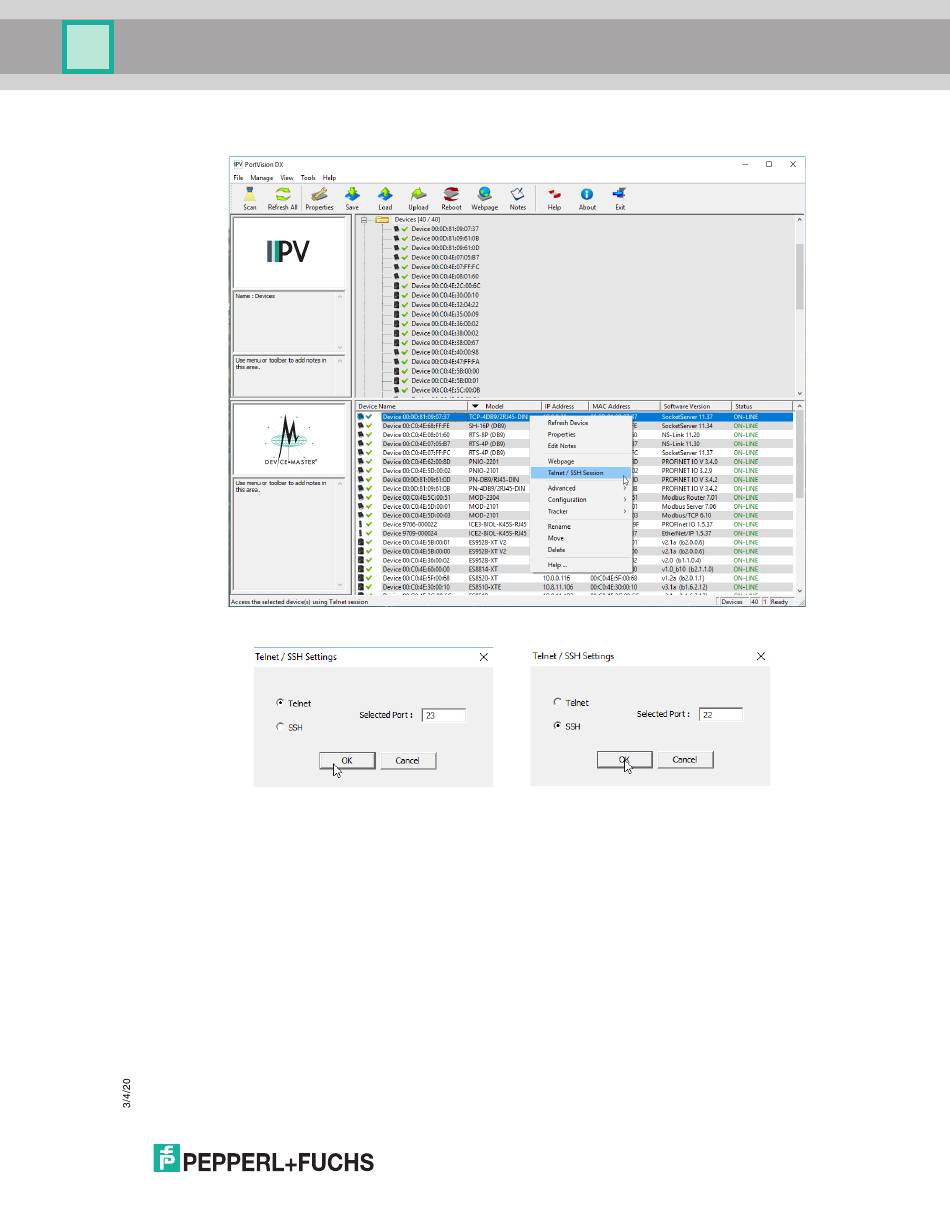Choose Refresh Device from context menu
The image size is (950, 1229).
[568, 423]
